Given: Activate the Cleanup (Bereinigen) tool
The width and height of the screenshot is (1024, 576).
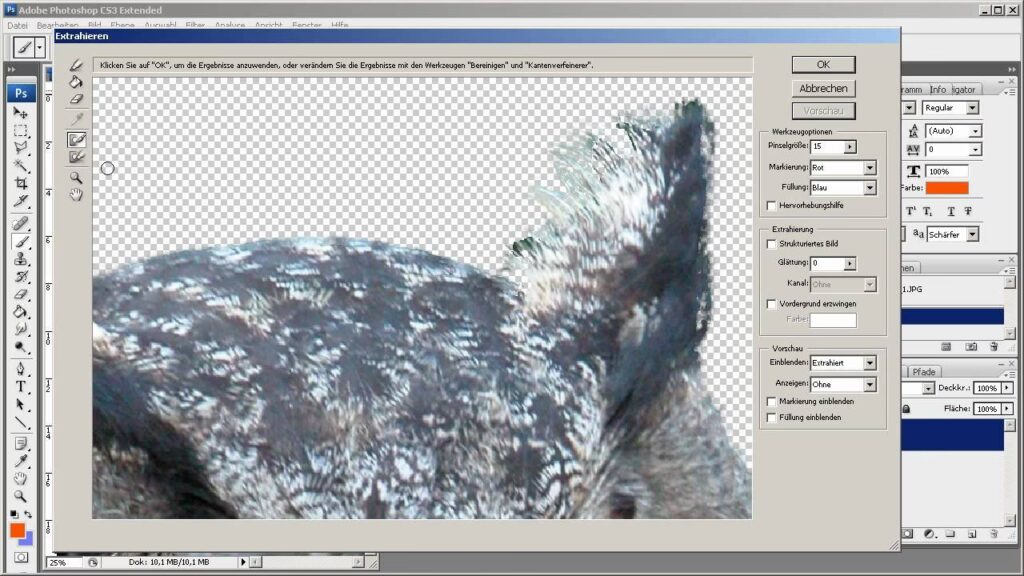Looking at the screenshot, I should 77,139.
